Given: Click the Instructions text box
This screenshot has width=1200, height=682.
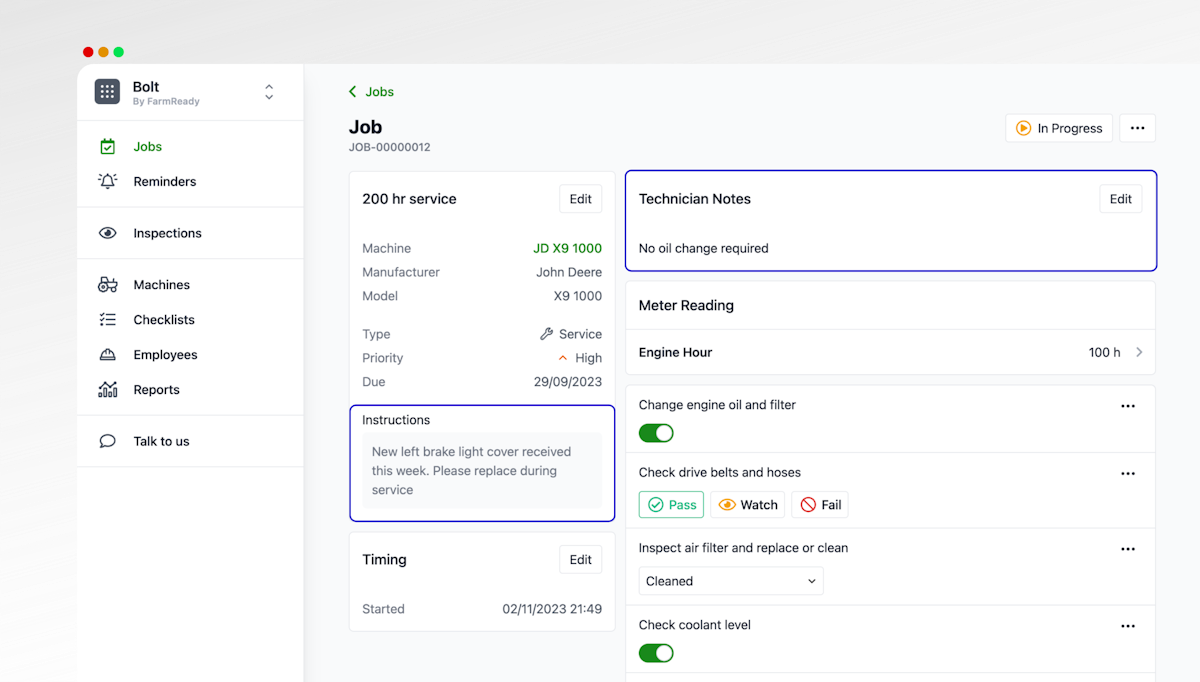Looking at the screenshot, I should pyautogui.click(x=482, y=471).
